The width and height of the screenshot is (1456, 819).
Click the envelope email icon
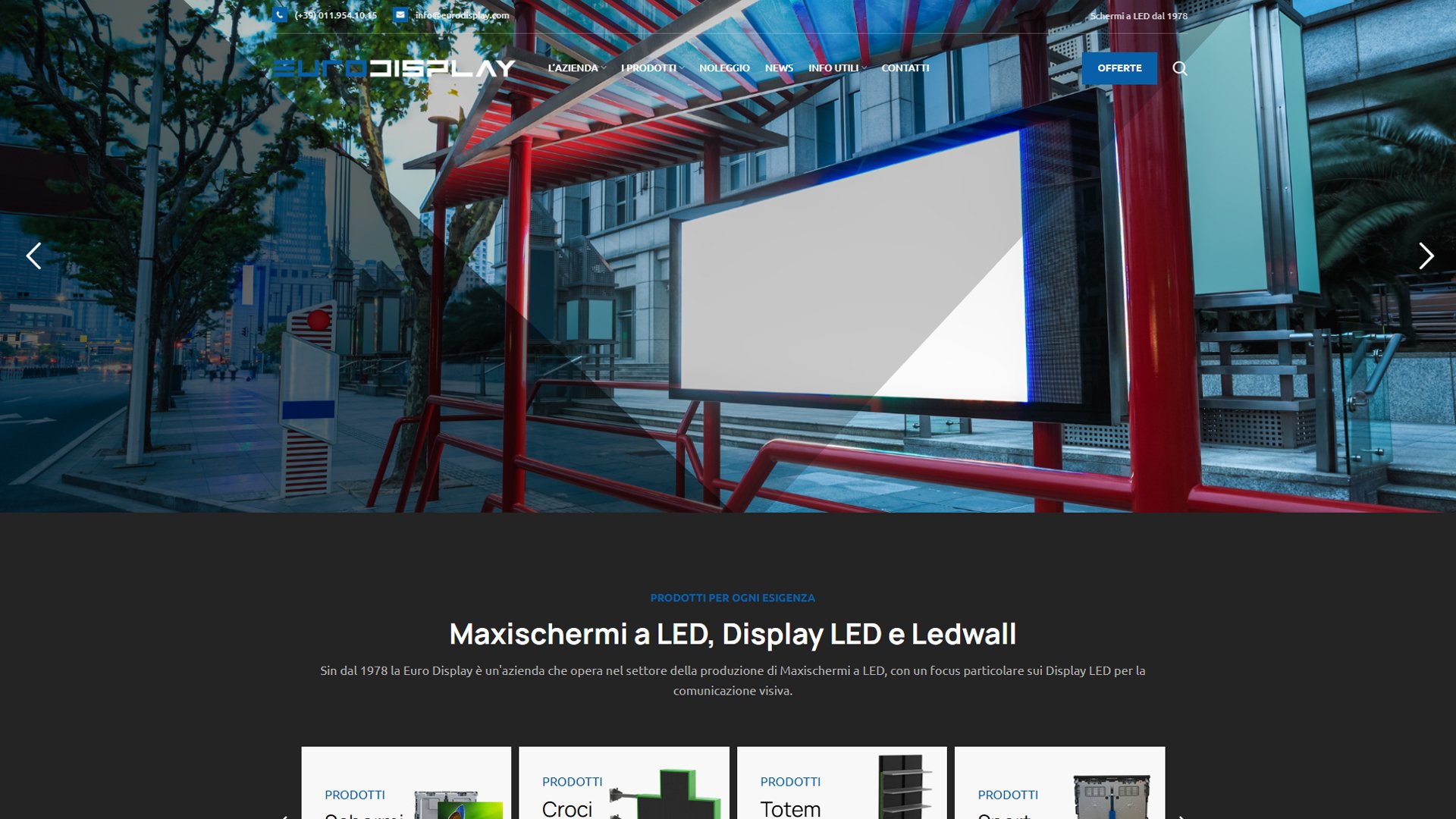400,14
